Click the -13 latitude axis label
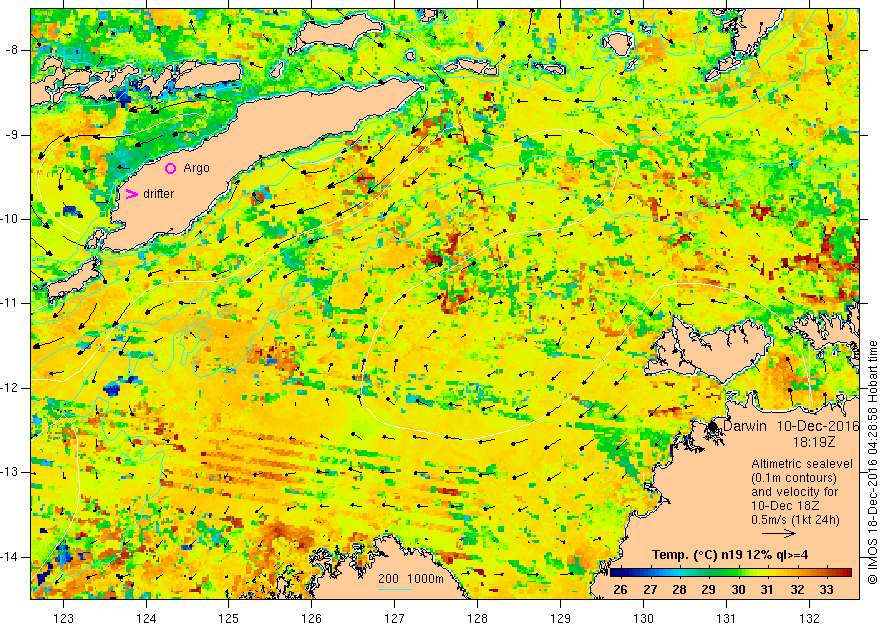 (x=11, y=472)
